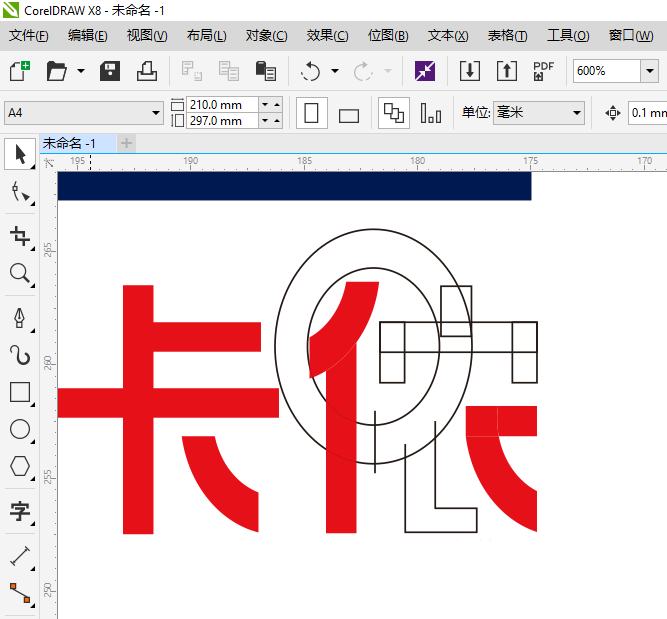The height and width of the screenshot is (619, 667).
Task: Activate the Zoom magnifier tool
Action: 20,273
